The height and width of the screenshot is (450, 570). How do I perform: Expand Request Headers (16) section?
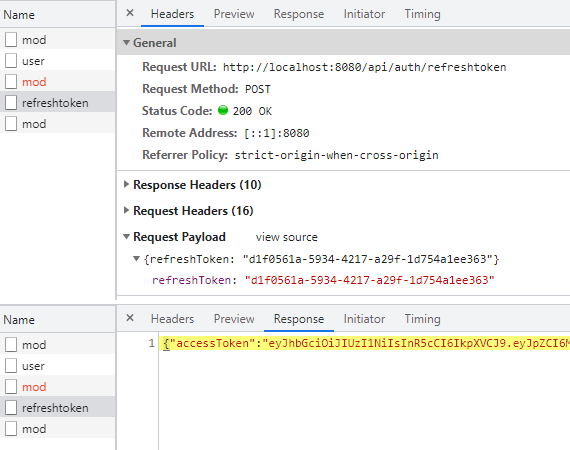point(126,210)
